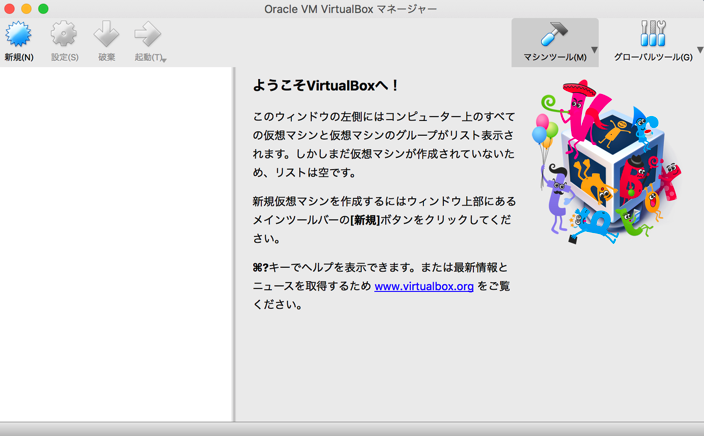
Task: Click the ようこそVirtualBoxへ！ heading
Action: [x=325, y=86]
